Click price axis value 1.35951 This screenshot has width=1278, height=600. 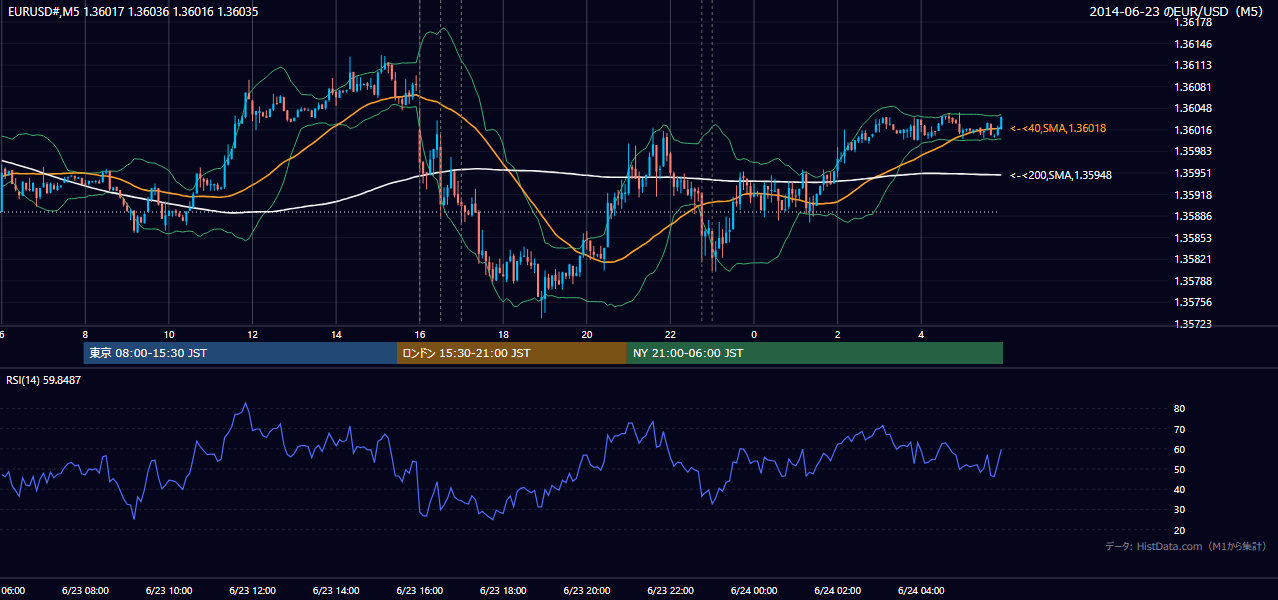pyautogui.click(x=1194, y=173)
